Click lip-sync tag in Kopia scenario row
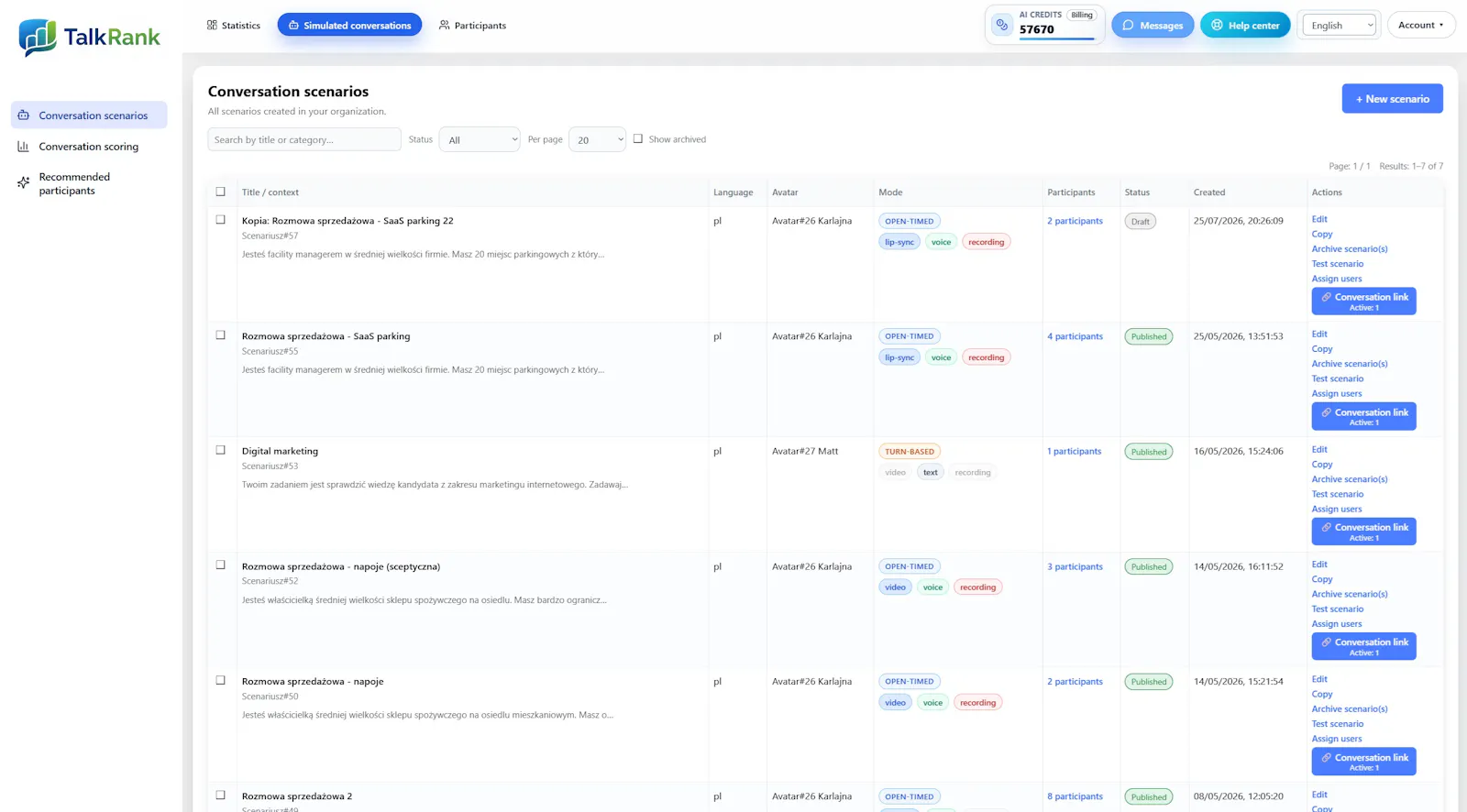The width and height of the screenshot is (1467, 812). click(x=899, y=242)
